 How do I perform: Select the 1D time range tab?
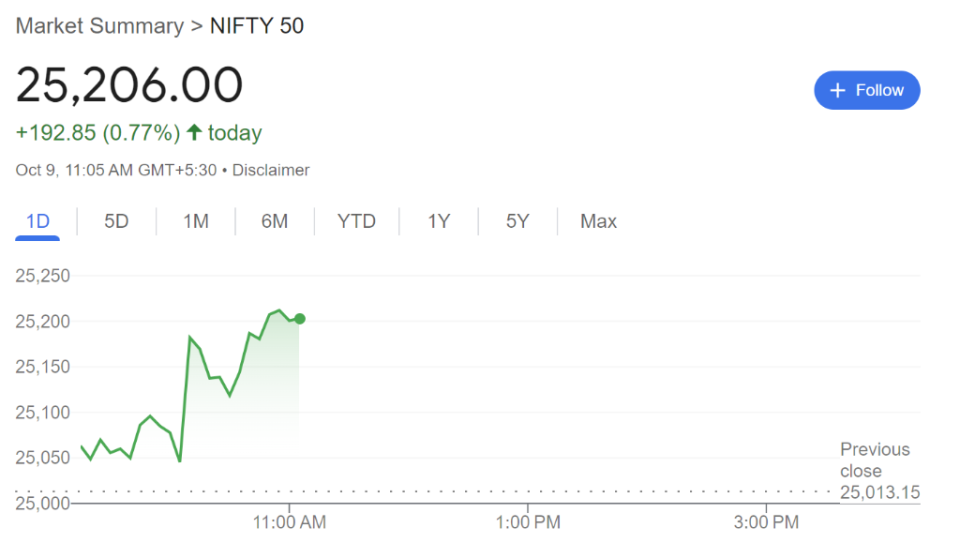[x=38, y=221]
